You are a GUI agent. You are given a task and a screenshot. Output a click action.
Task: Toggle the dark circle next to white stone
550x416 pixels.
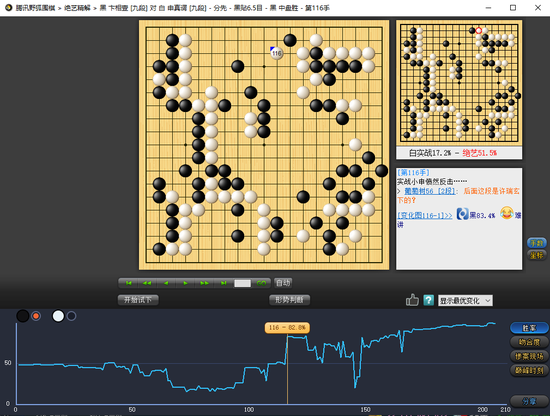pyautogui.click(x=72, y=316)
